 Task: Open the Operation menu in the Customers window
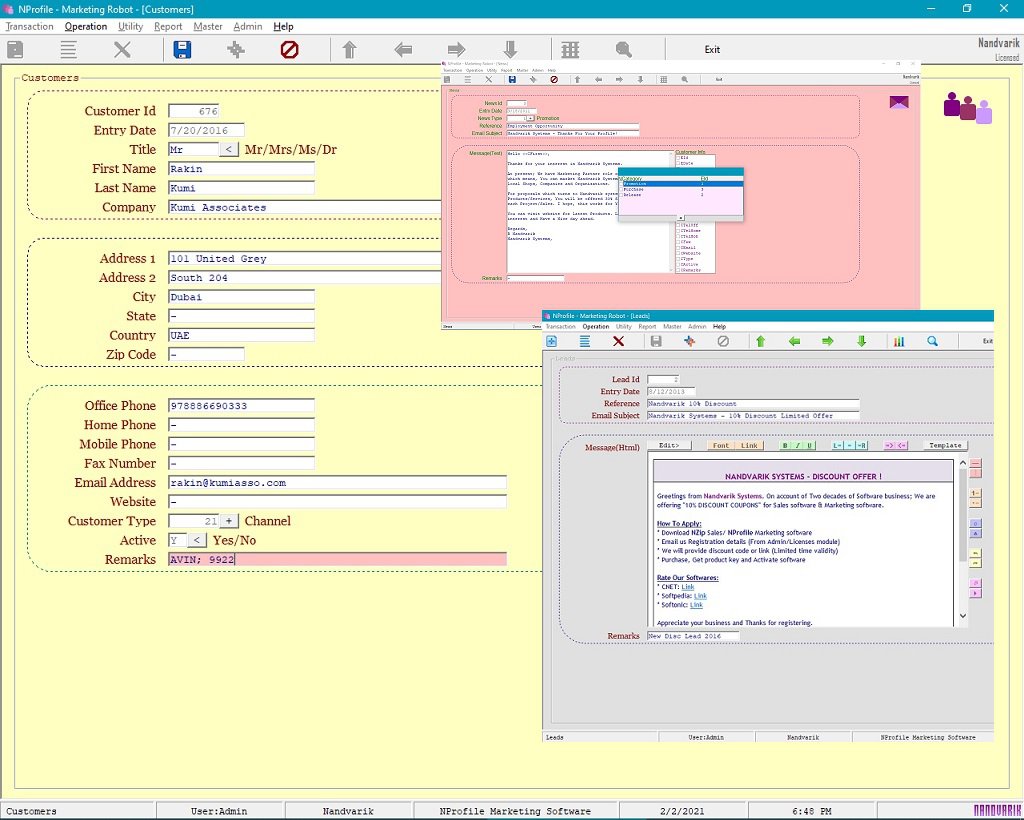86,27
